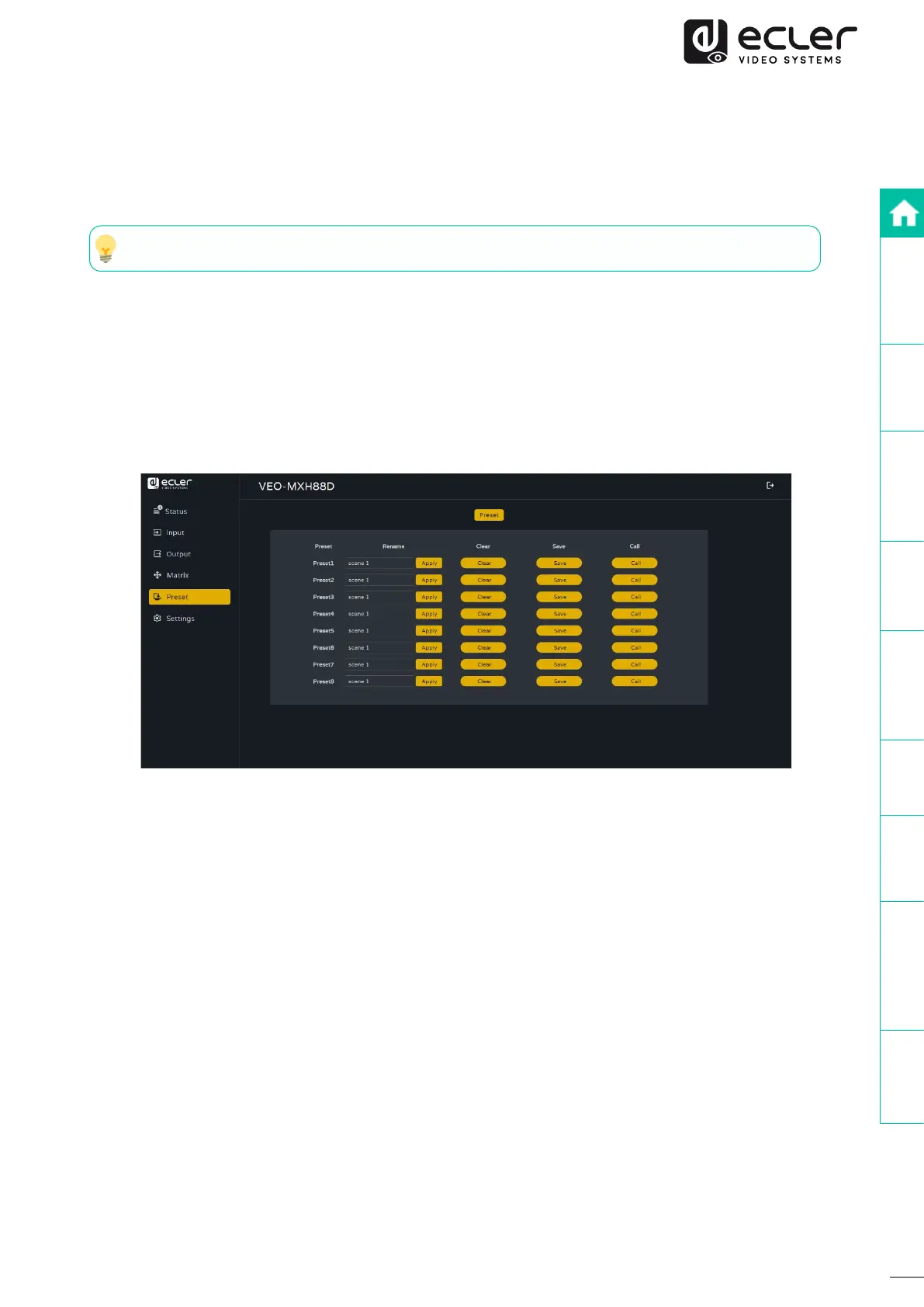The width and height of the screenshot is (924, 1307).
Task: Apply the rename for Preset1
Action: point(429,563)
